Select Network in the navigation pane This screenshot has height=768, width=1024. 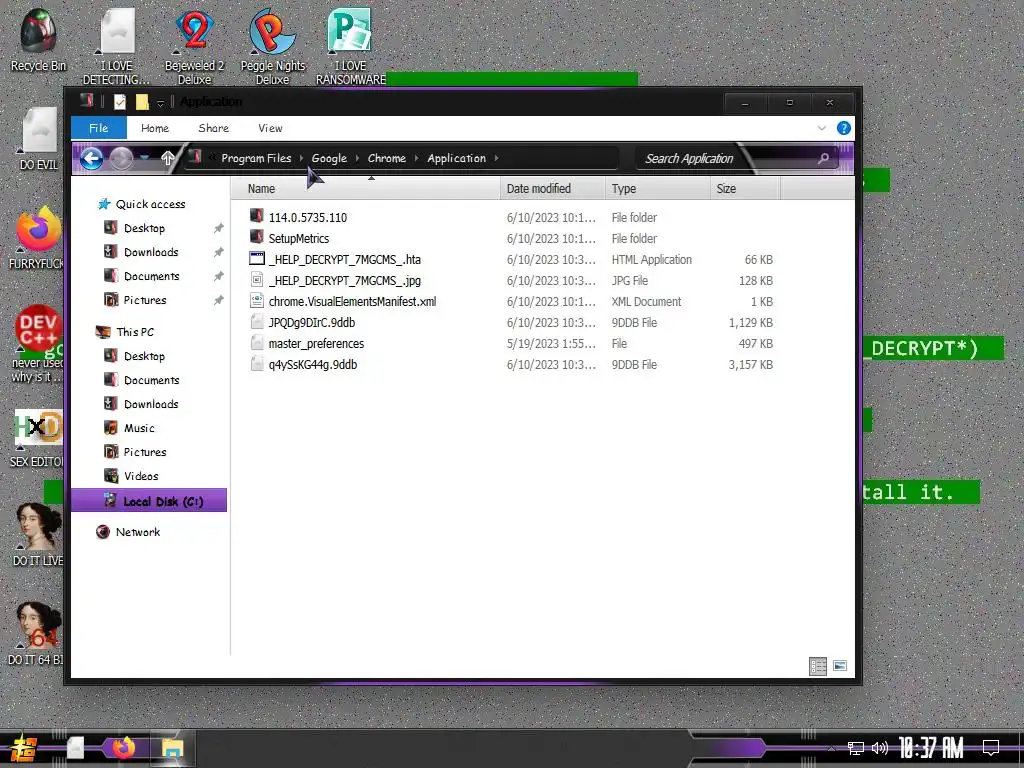click(x=137, y=532)
